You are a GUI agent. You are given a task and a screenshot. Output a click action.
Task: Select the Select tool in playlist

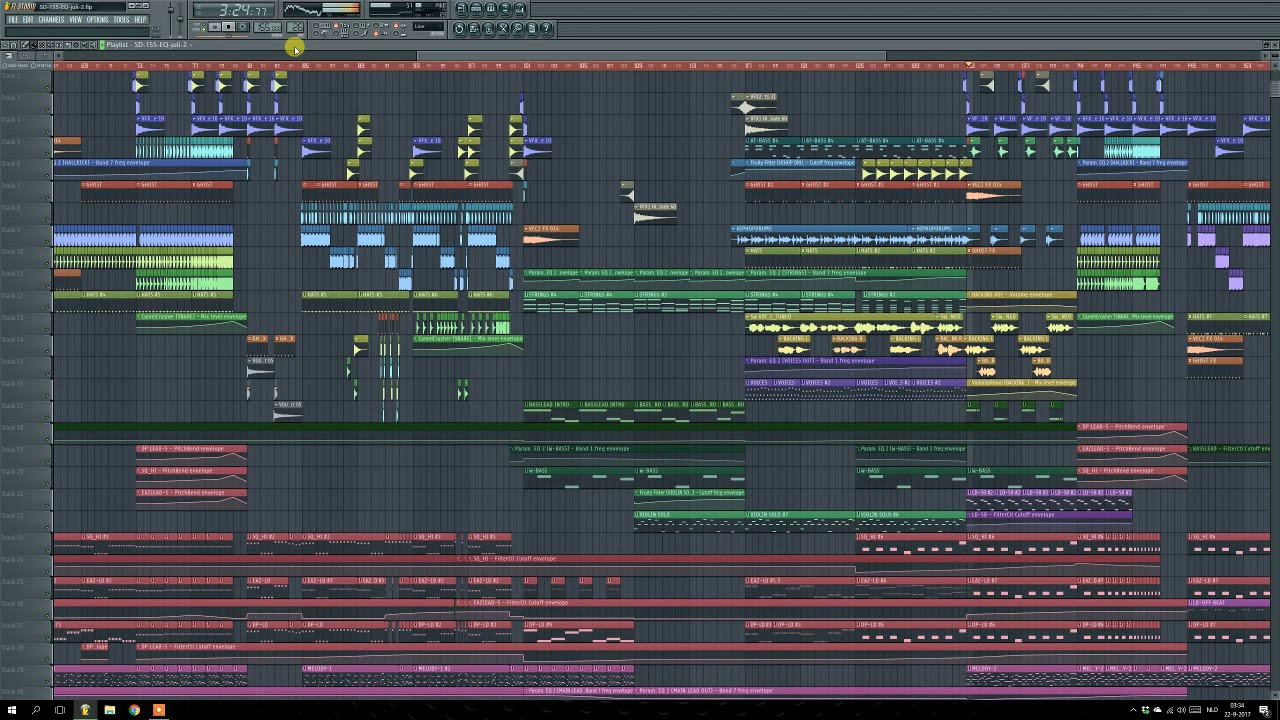(x=76, y=45)
